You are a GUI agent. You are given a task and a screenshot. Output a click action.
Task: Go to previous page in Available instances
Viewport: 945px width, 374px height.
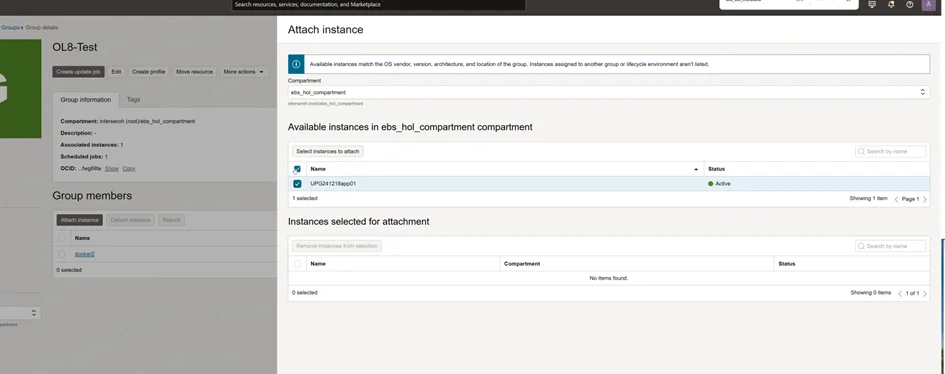coord(896,199)
